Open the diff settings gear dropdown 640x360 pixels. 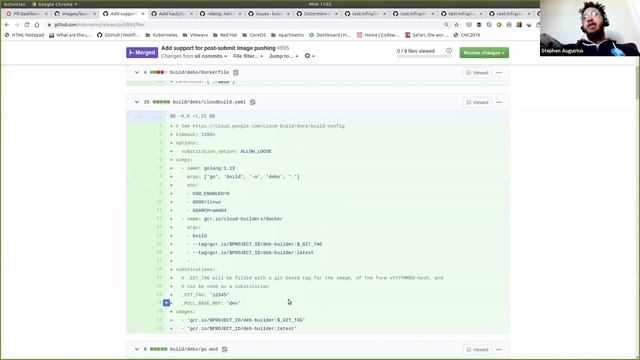pyautogui.click(x=309, y=56)
